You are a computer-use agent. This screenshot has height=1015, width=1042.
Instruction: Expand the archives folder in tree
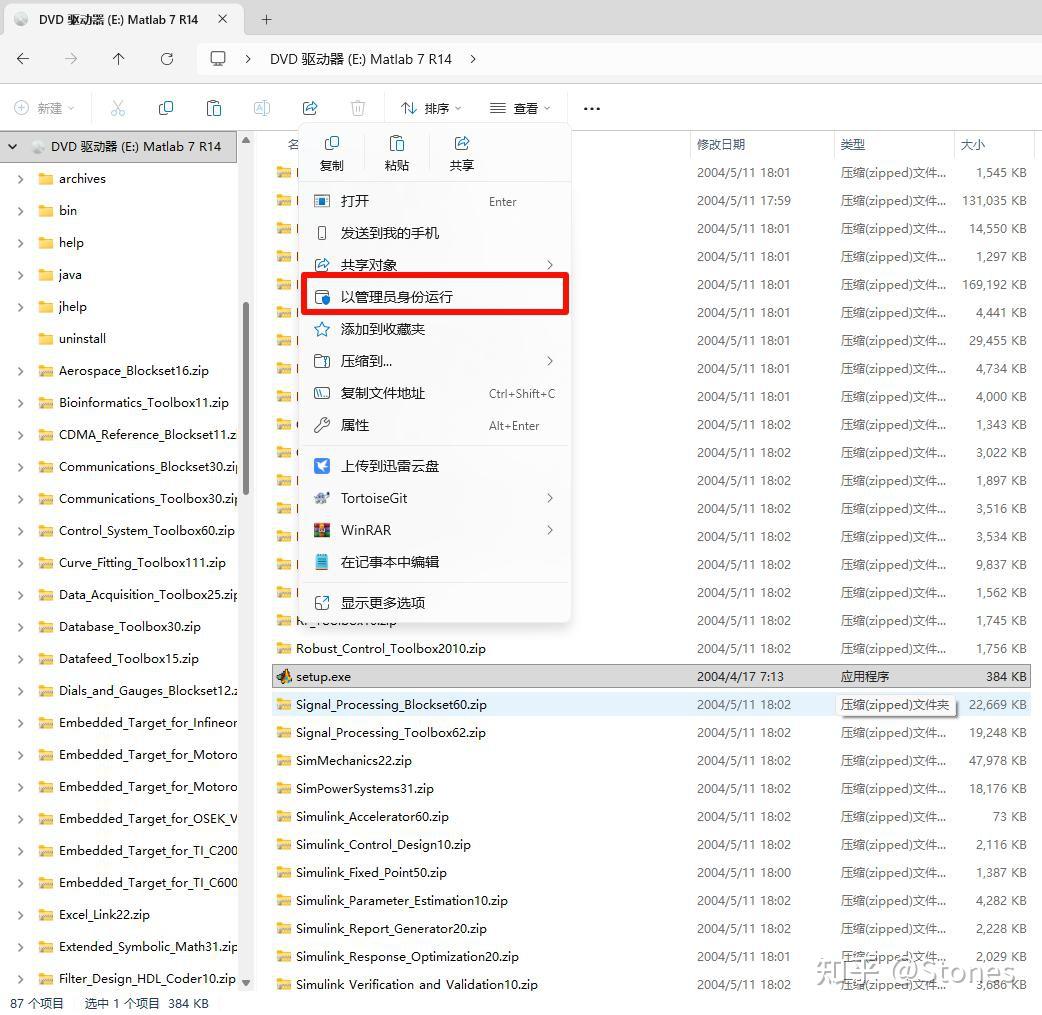[x=21, y=179]
